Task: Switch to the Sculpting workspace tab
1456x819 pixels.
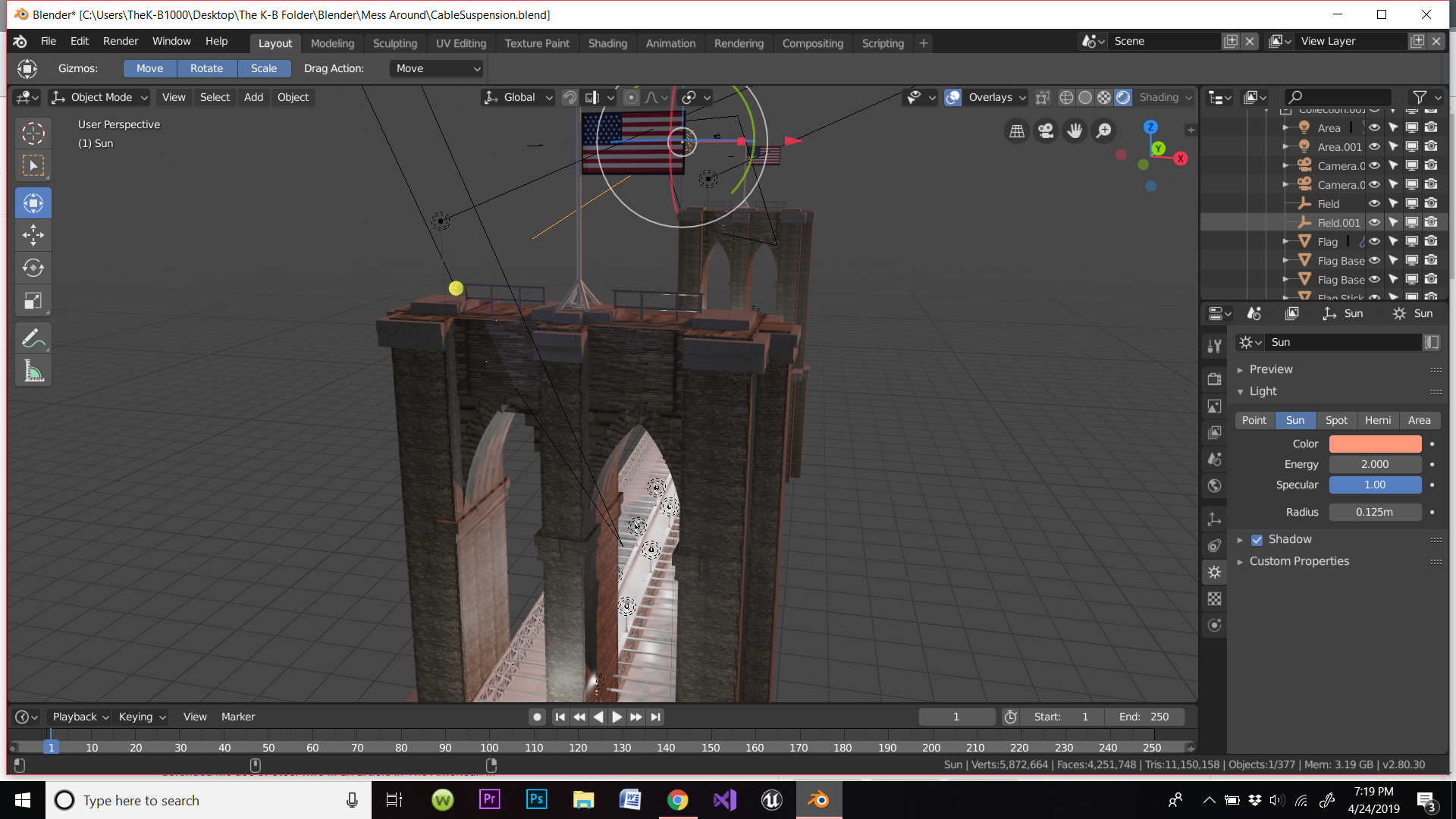Action: (x=394, y=43)
